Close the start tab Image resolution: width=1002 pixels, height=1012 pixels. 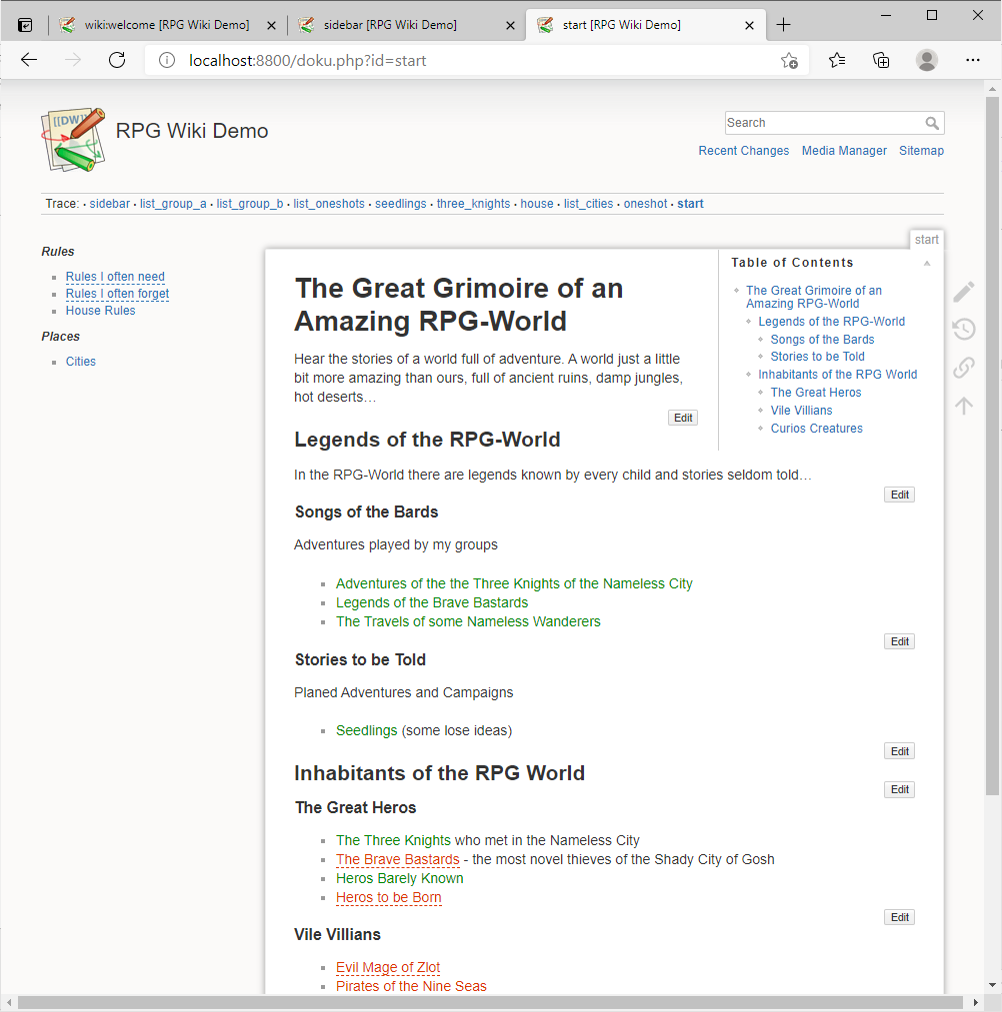coord(749,25)
